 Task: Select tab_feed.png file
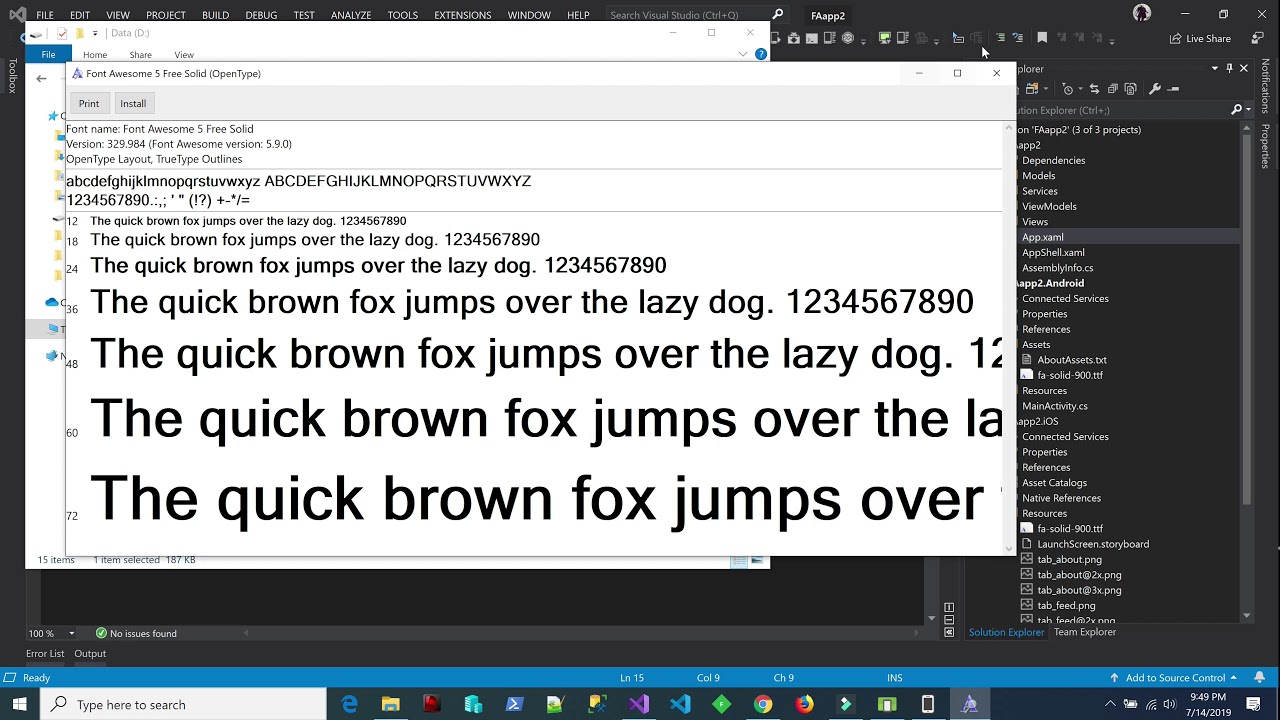pyautogui.click(x=1066, y=605)
